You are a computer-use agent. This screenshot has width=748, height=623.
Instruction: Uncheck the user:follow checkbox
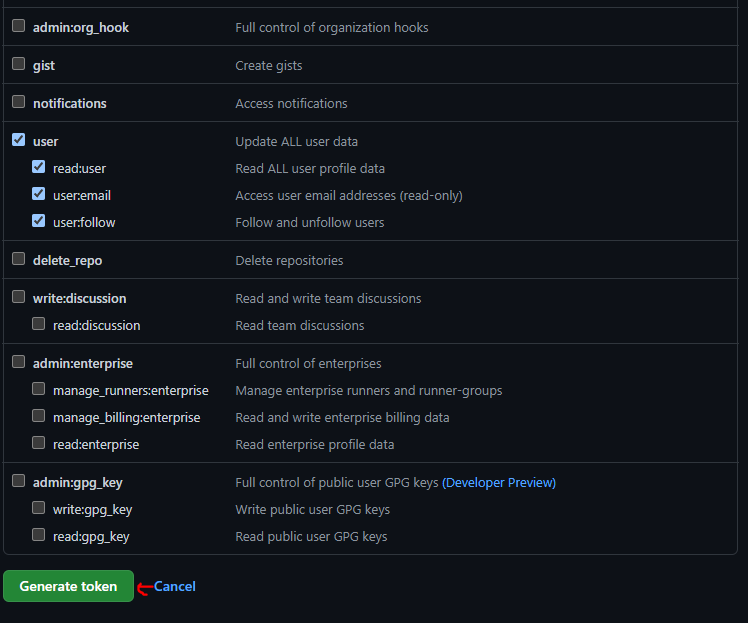pos(39,221)
